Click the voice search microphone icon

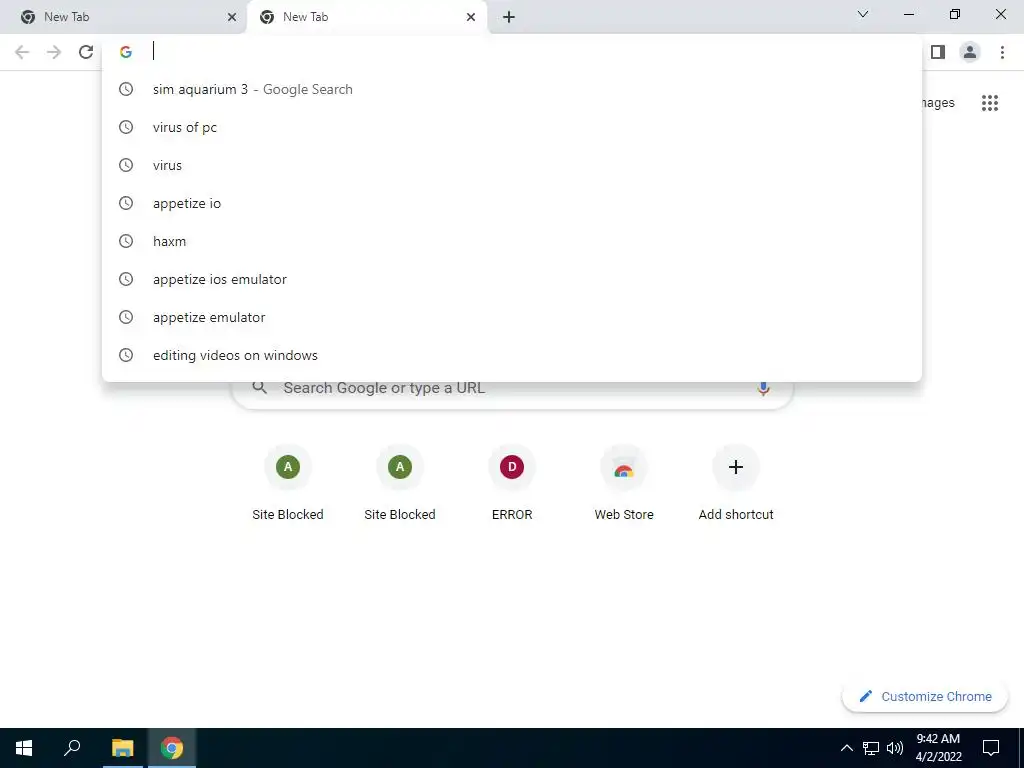tap(763, 388)
